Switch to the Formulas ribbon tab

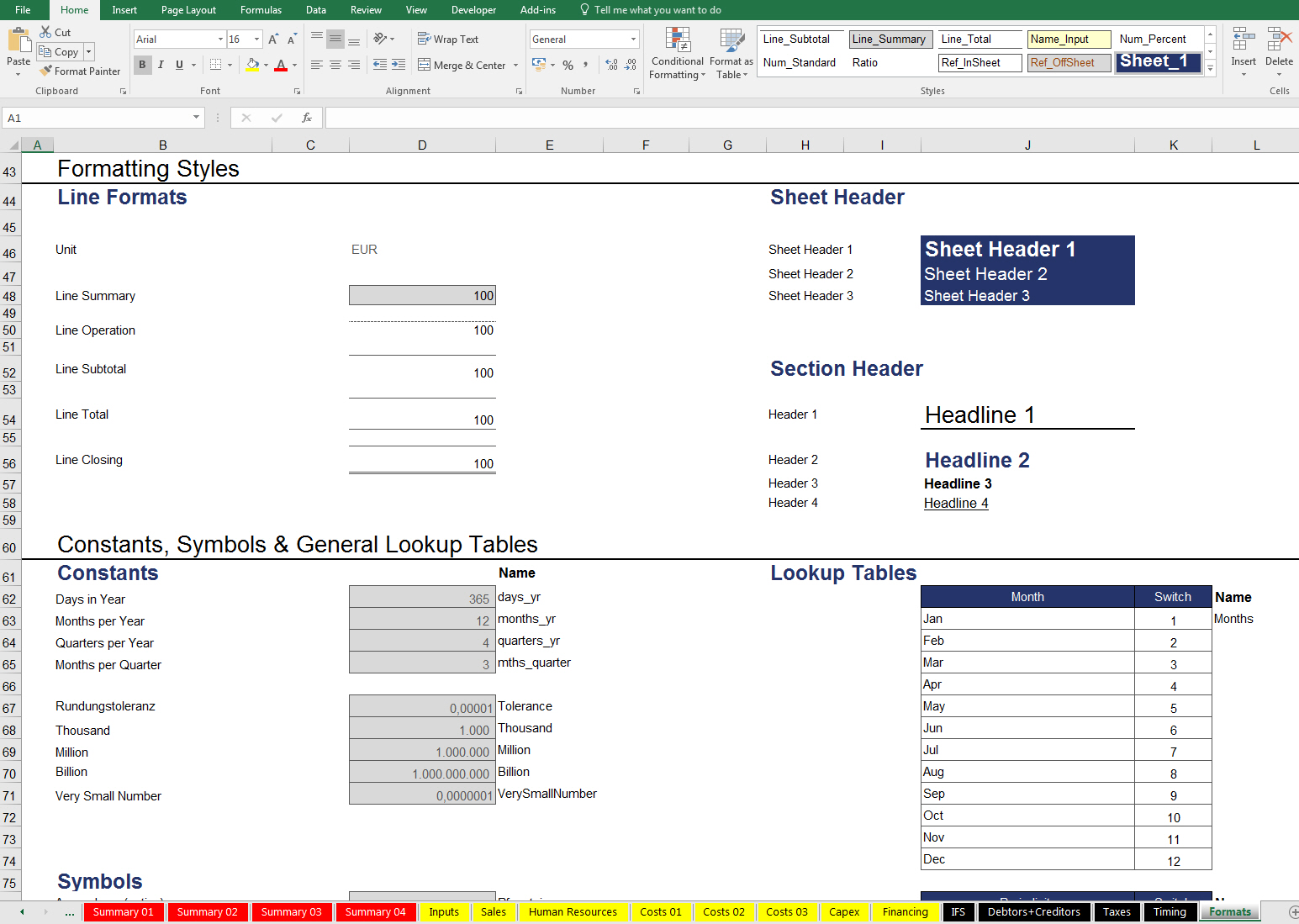261,9
